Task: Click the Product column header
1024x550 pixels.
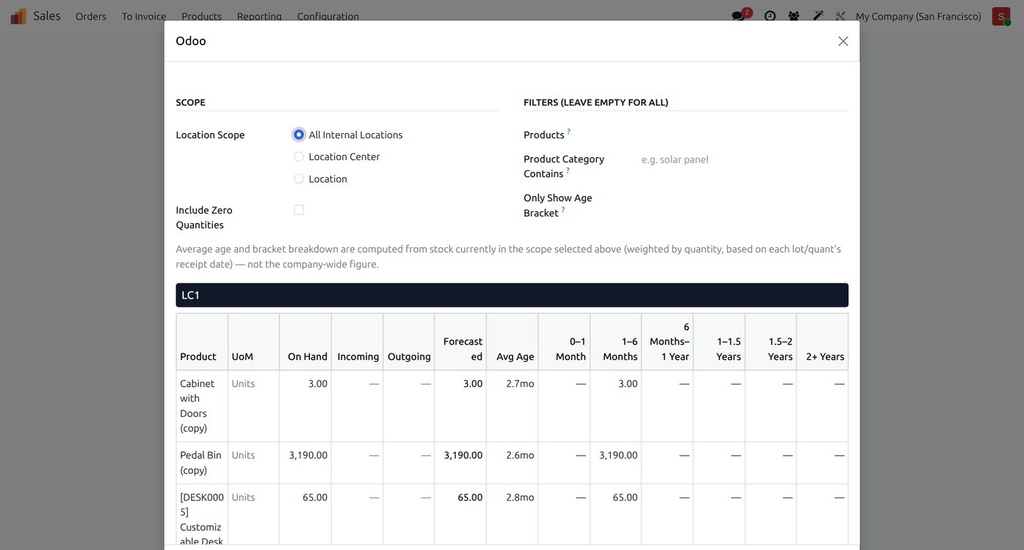Action: point(202,342)
